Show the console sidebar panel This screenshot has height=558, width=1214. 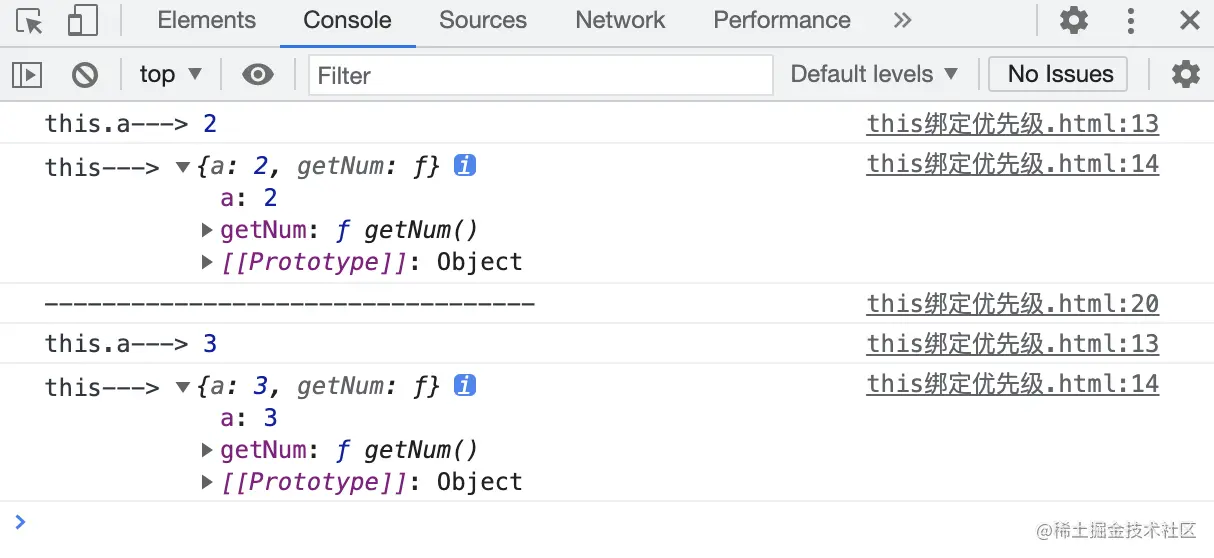[27, 74]
